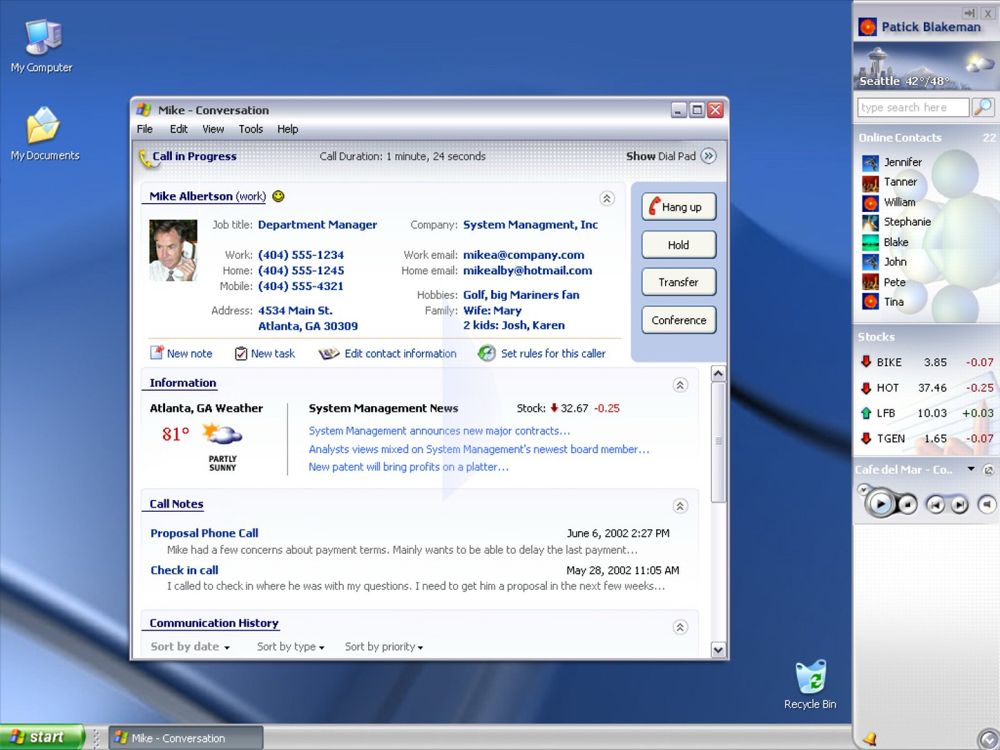Click the Hang up button
This screenshot has width=1000, height=750.
[x=678, y=207]
